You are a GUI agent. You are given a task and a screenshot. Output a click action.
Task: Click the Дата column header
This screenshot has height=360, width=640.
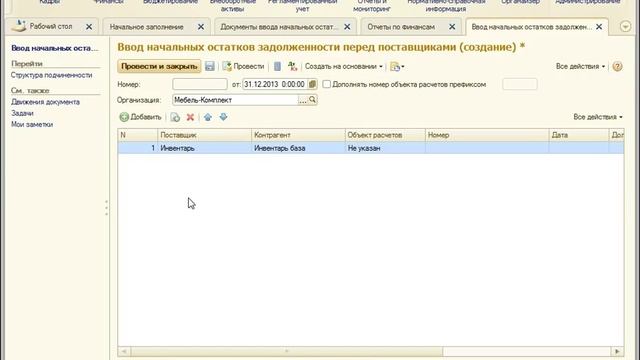[578, 135]
